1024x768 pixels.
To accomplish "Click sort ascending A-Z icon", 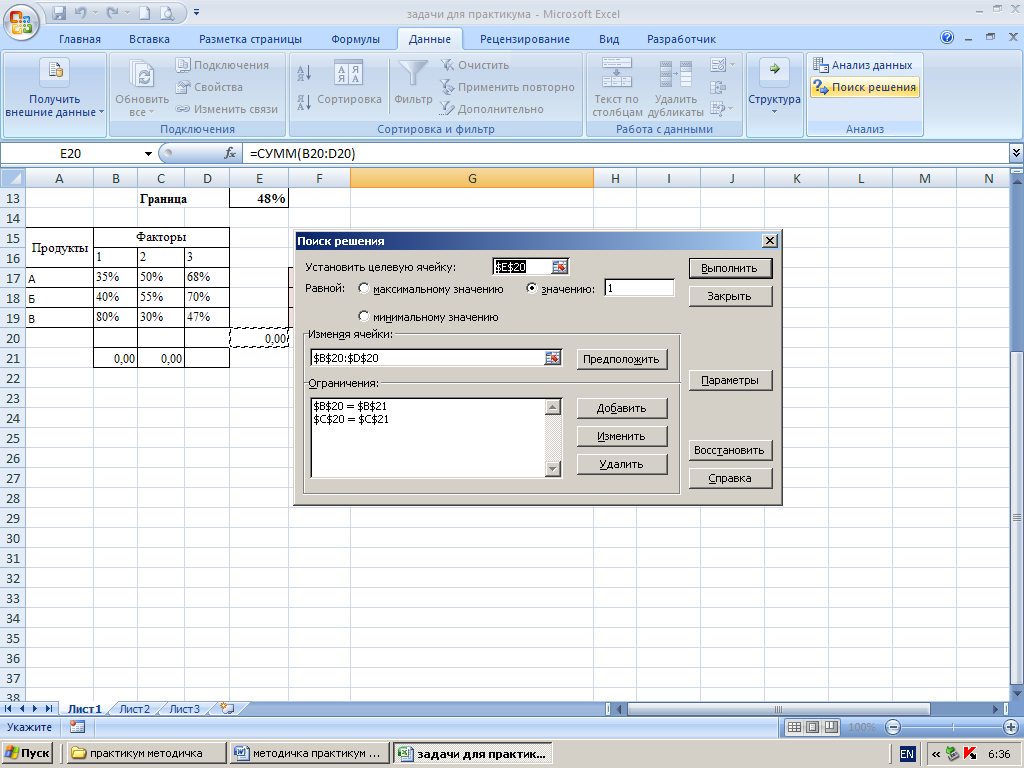I will click(x=305, y=73).
